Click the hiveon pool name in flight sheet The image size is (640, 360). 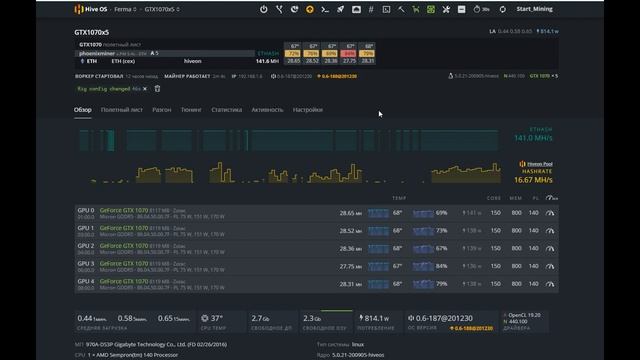point(193,61)
